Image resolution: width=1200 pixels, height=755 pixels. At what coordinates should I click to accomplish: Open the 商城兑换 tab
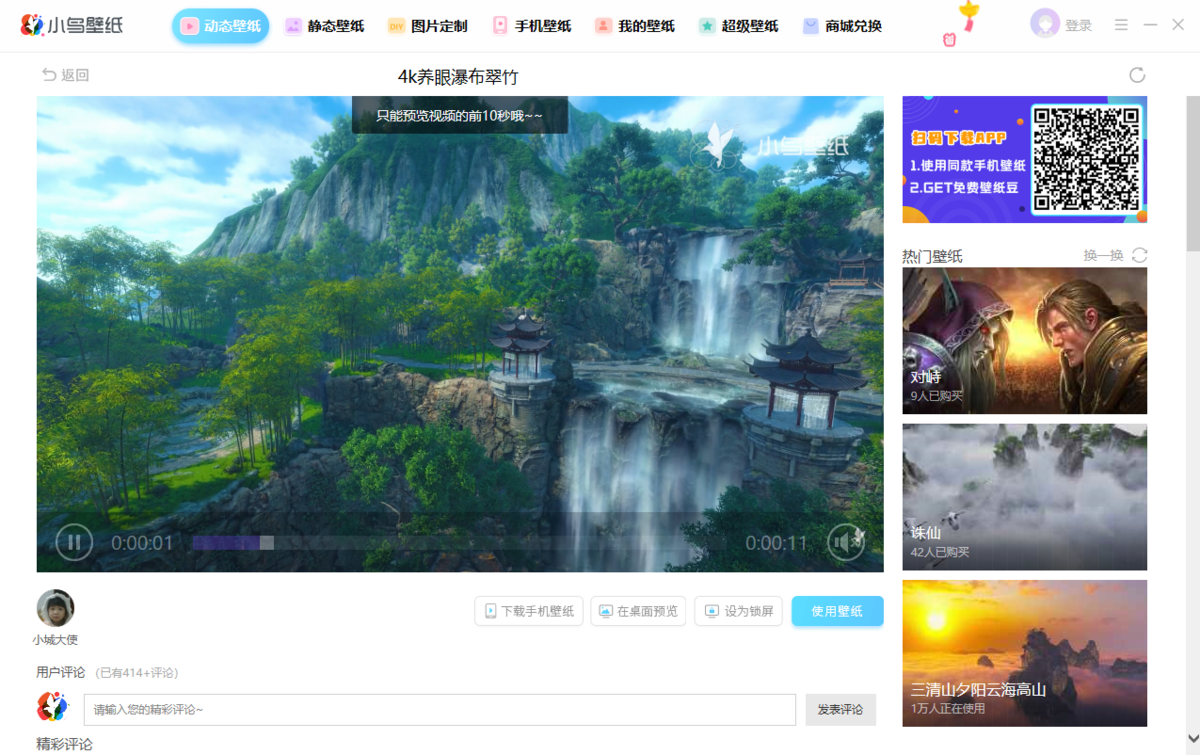pos(843,26)
